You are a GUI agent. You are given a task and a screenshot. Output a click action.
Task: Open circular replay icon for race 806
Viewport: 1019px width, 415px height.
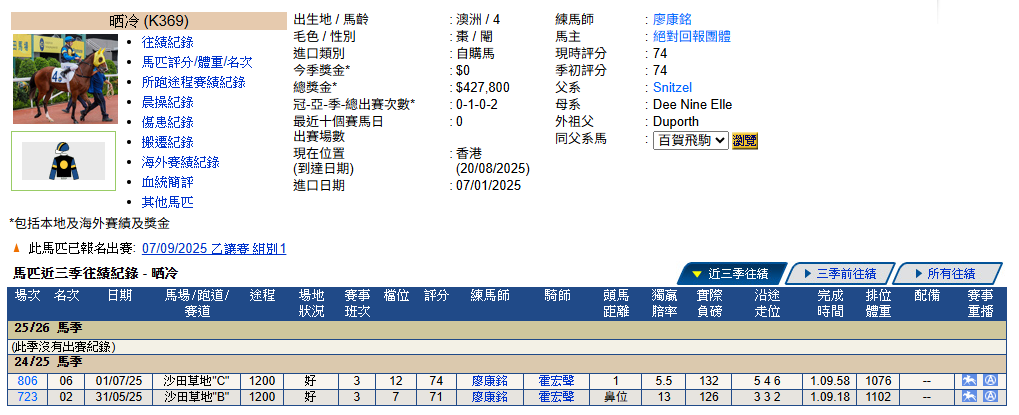click(x=990, y=380)
